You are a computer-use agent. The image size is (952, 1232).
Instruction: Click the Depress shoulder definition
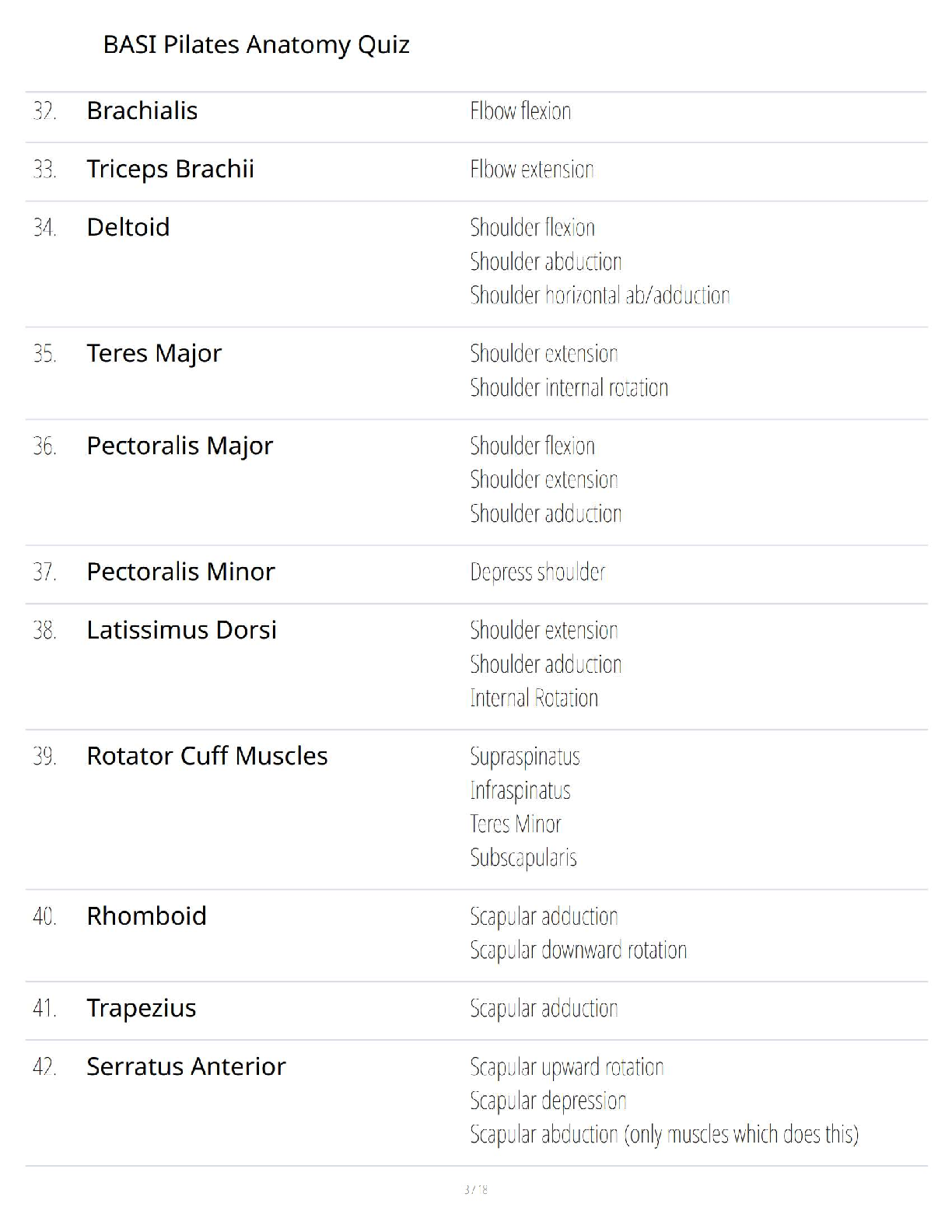tap(537, 572)
